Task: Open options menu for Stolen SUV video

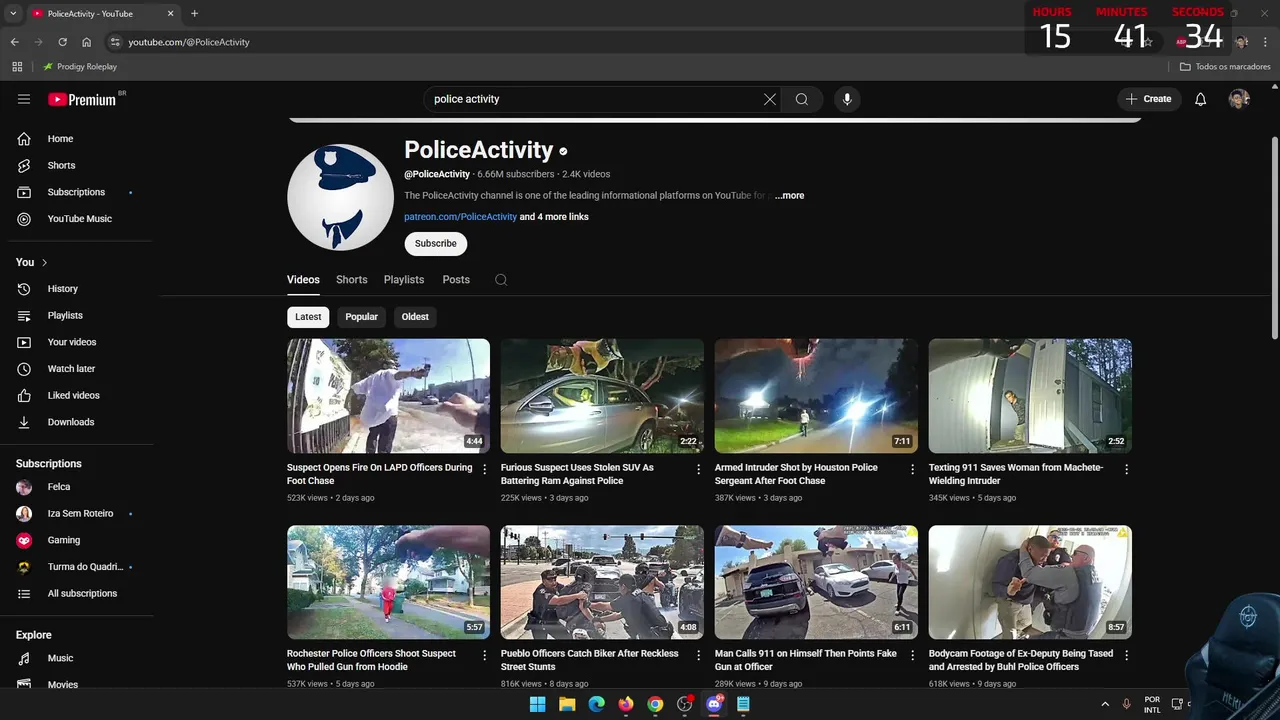Action: (699, 469)
